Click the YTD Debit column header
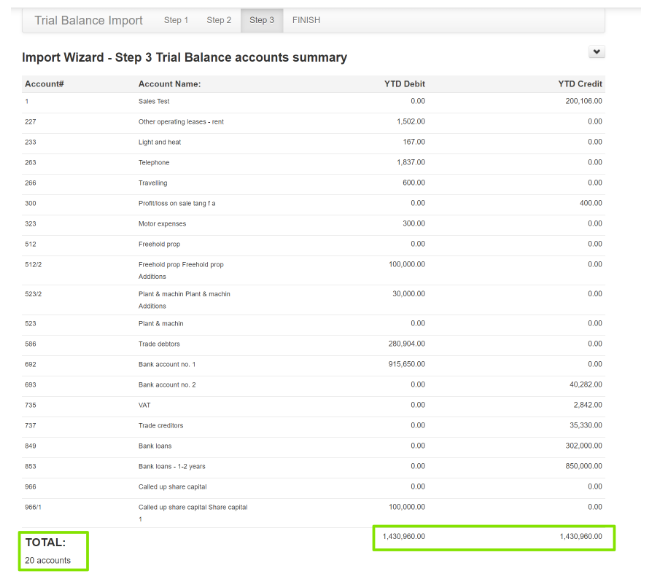 (404, 84)
